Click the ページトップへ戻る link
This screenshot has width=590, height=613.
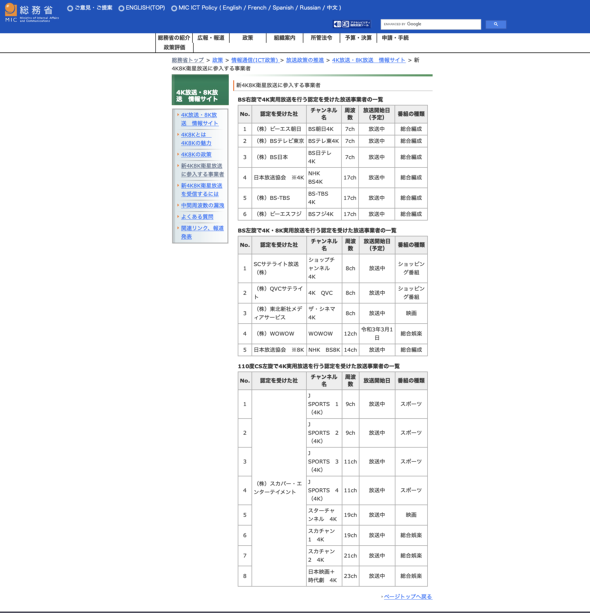408,597
